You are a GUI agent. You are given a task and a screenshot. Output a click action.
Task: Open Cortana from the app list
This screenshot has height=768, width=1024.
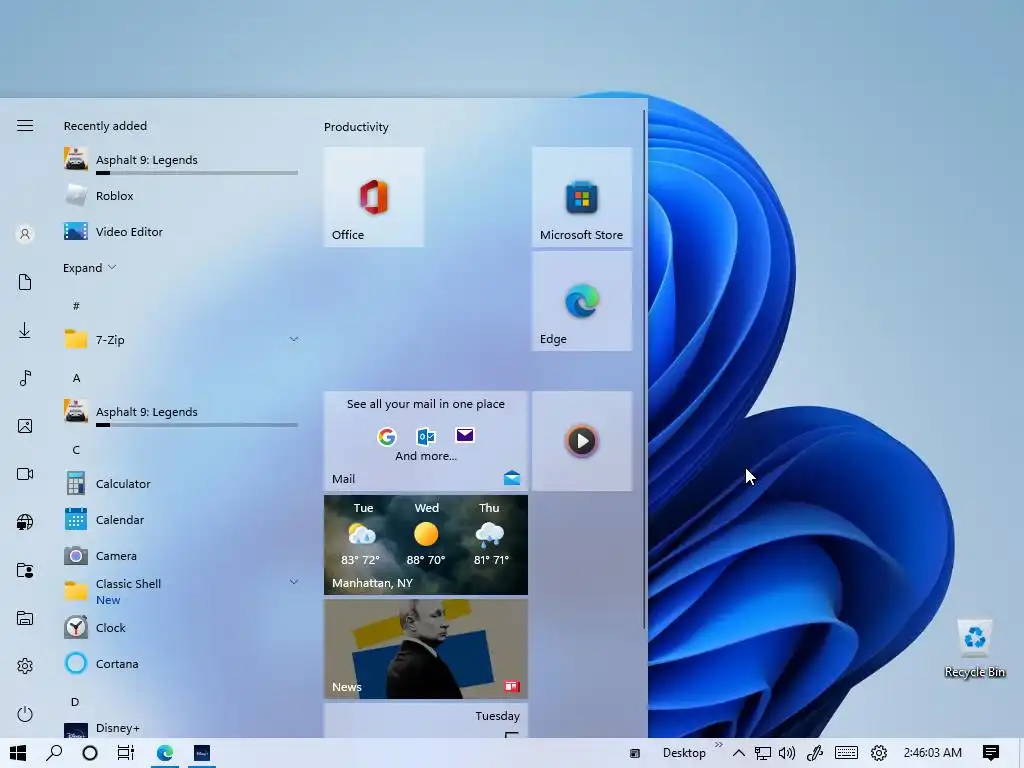(180, 664)
